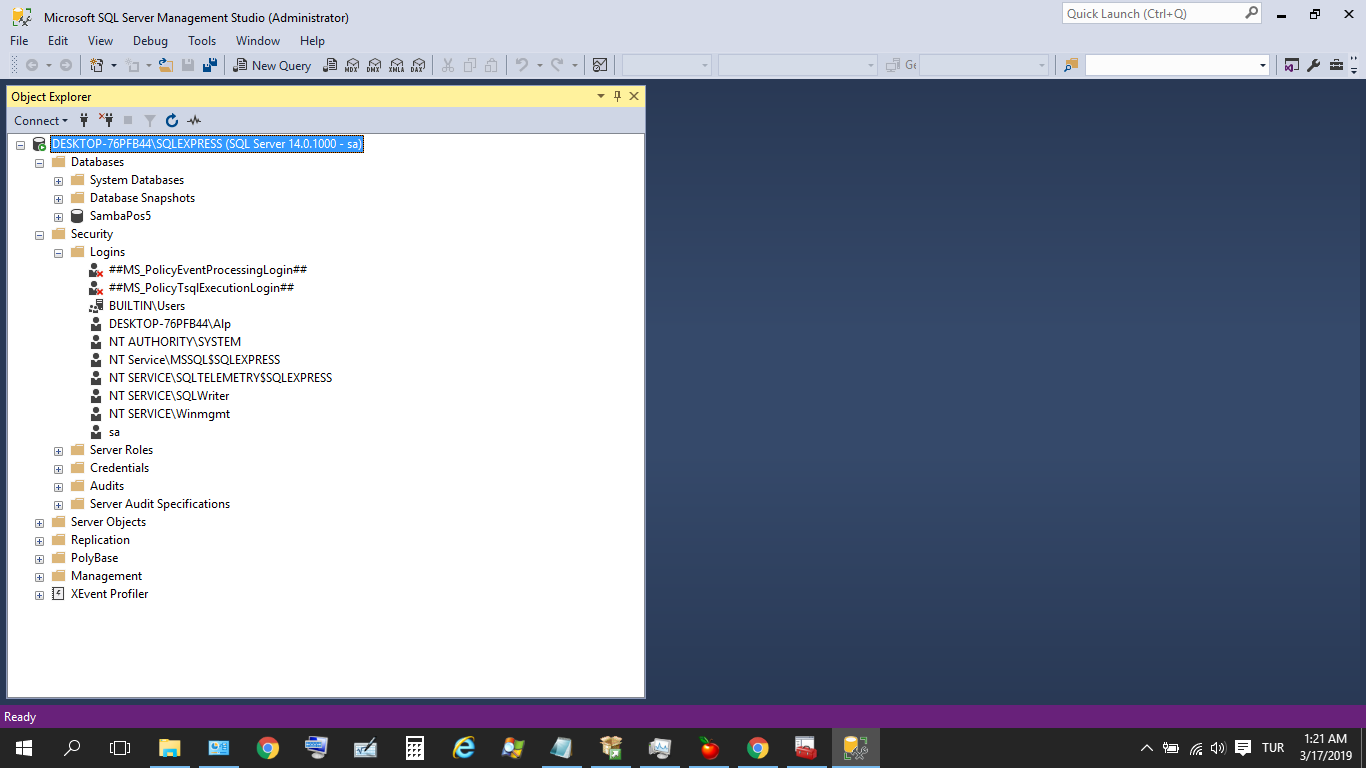The height and width of the screenshot is (768, 1366).
Task: Open the New Project dropdown arrow
Action: tap(113, 65)
